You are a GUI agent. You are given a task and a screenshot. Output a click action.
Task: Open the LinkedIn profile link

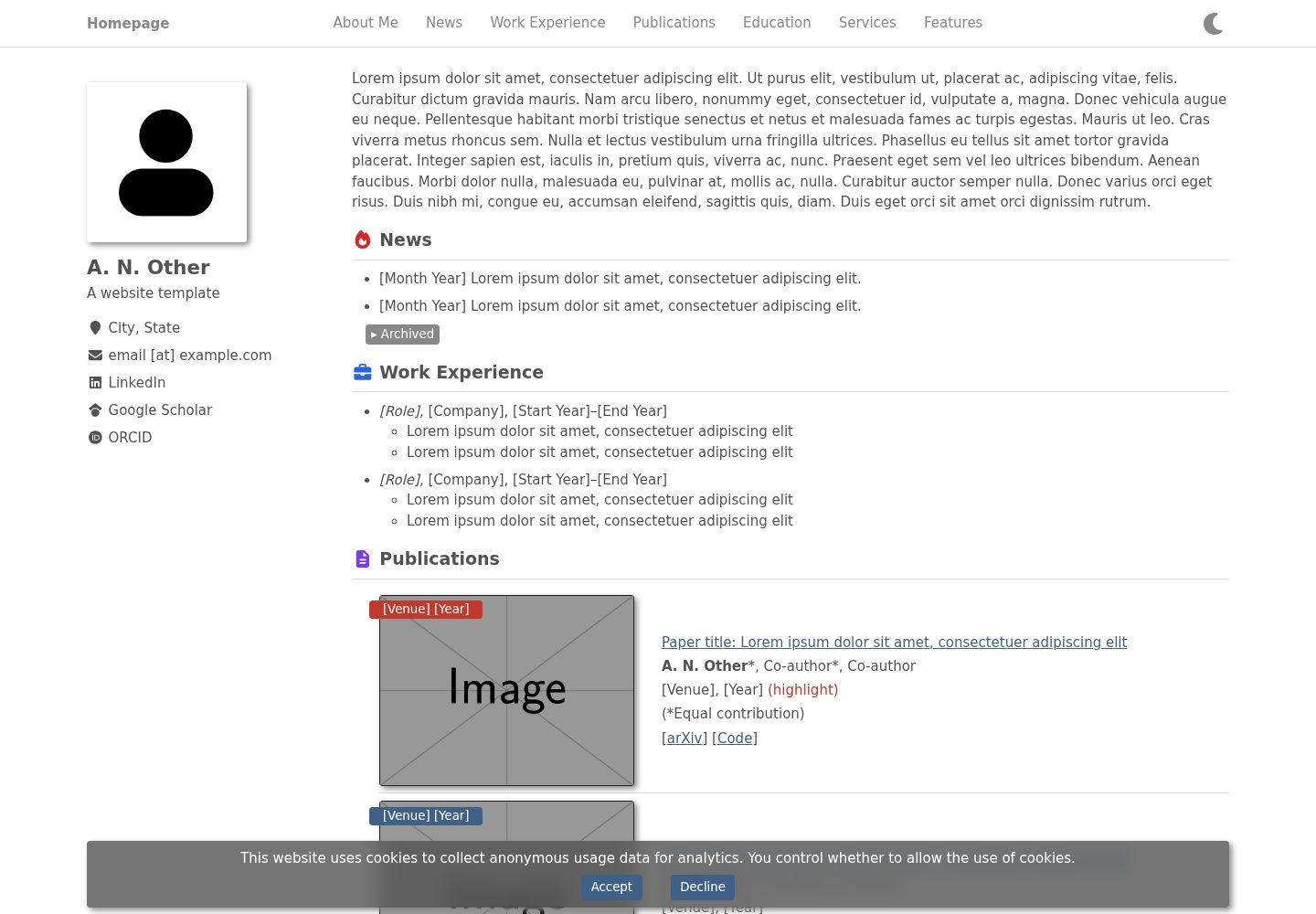pos(137,383)
